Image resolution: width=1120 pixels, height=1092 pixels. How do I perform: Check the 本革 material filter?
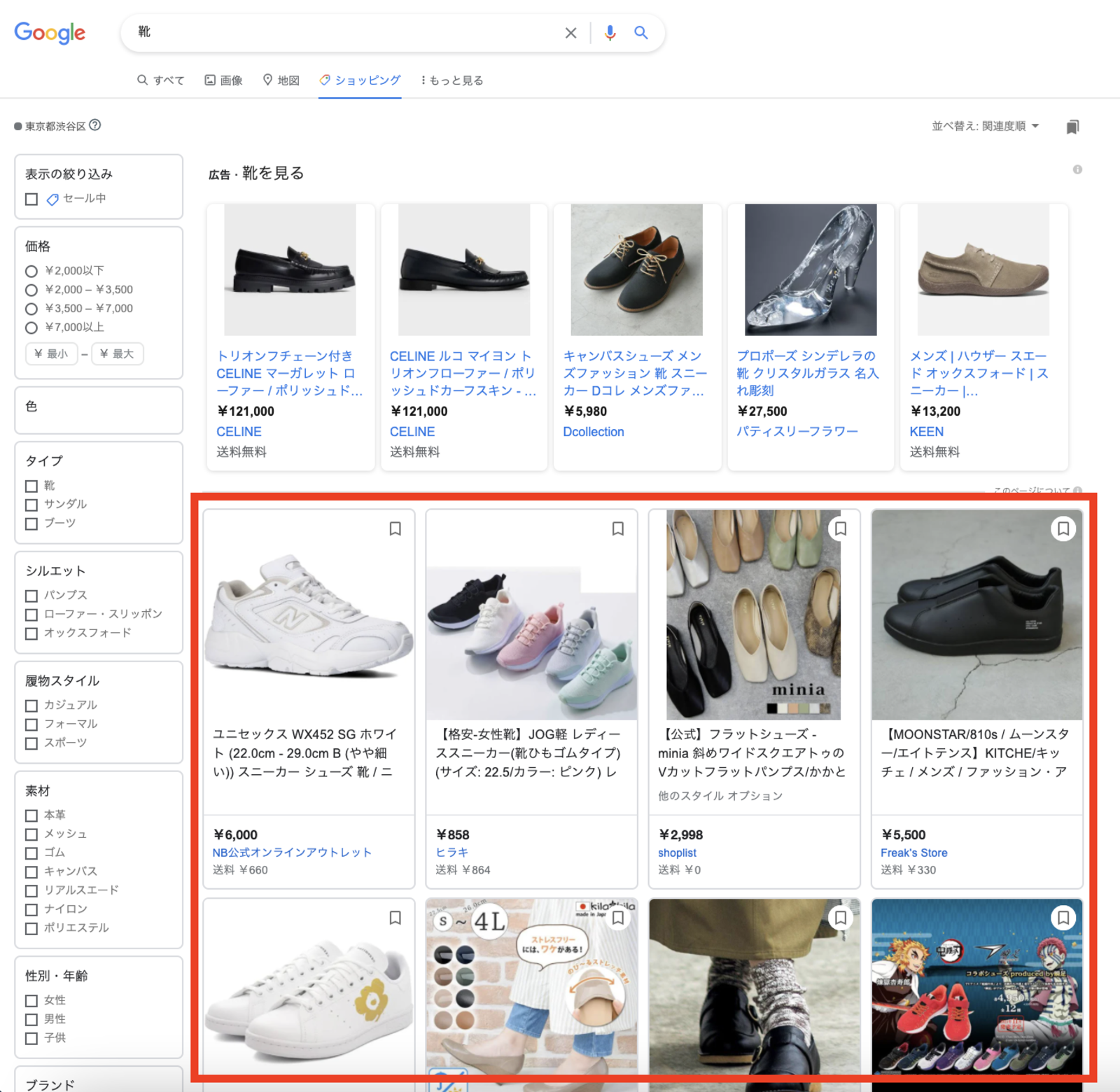coord(31,815)
